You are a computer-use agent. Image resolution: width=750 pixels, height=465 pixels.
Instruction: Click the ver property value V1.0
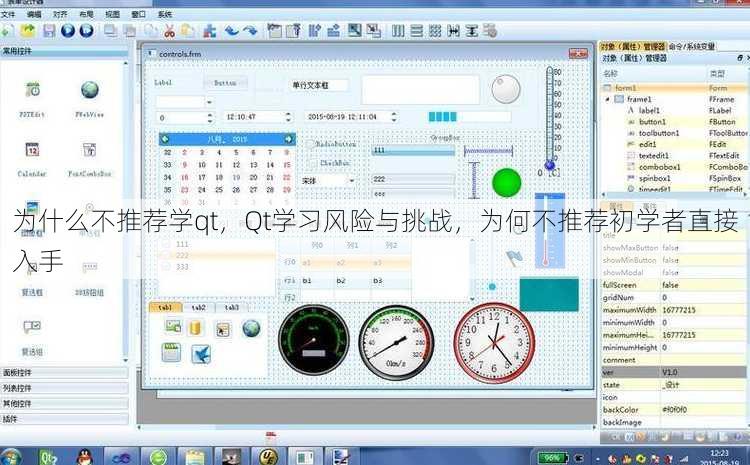coord(670,372)
